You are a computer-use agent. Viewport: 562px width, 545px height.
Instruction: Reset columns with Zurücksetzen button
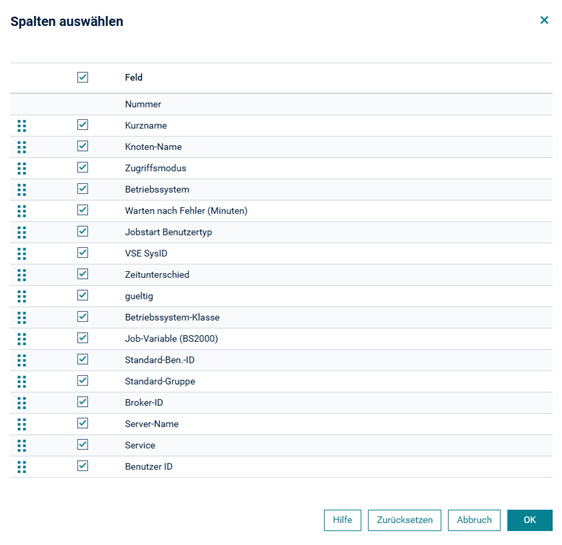pyautogui.click(x=405, y=520)
